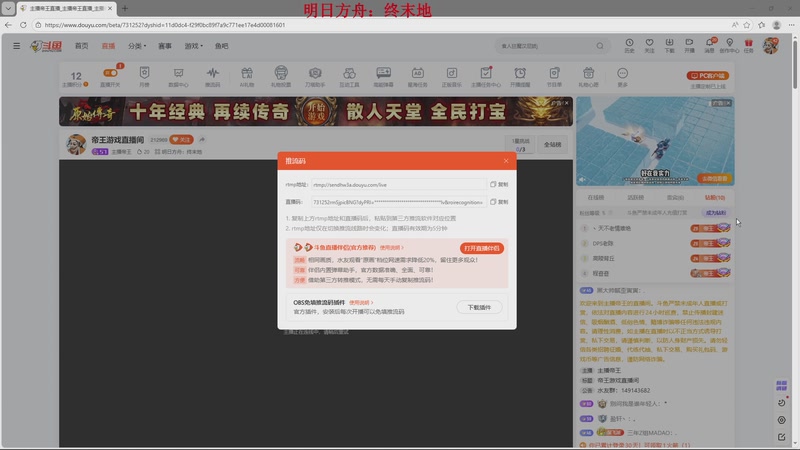Close the 推流码 dialog with the X
This screenshot has height=450, width=800.
pos(506,161)
